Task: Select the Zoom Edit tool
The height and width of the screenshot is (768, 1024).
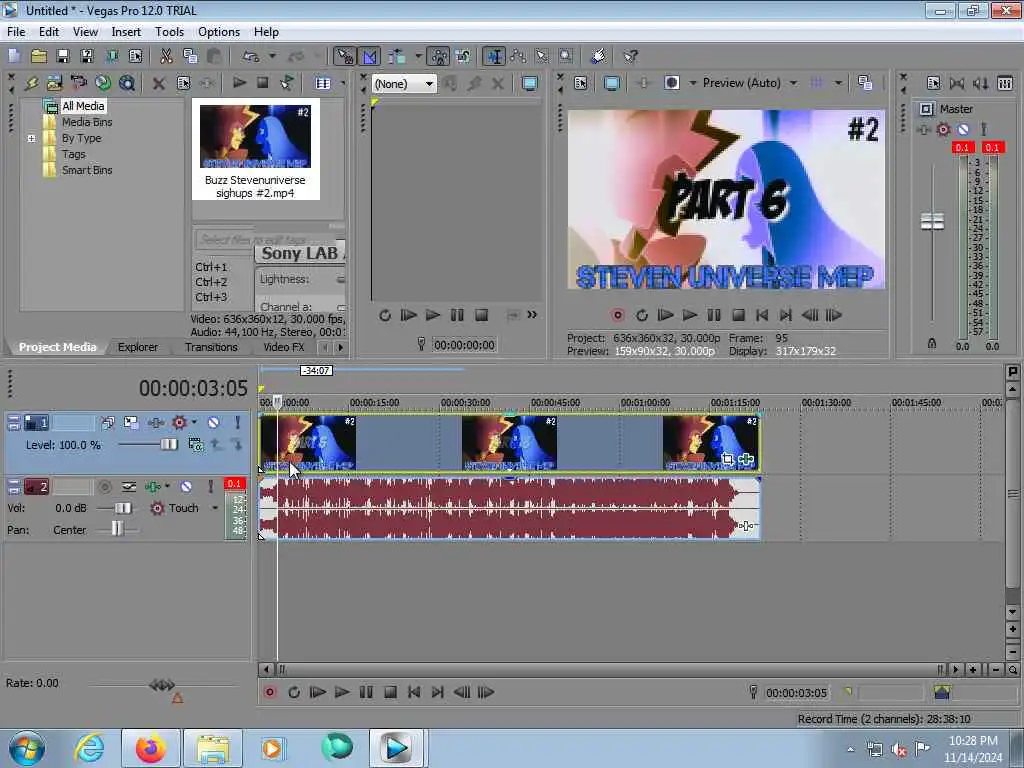Action: pos(566,56)
